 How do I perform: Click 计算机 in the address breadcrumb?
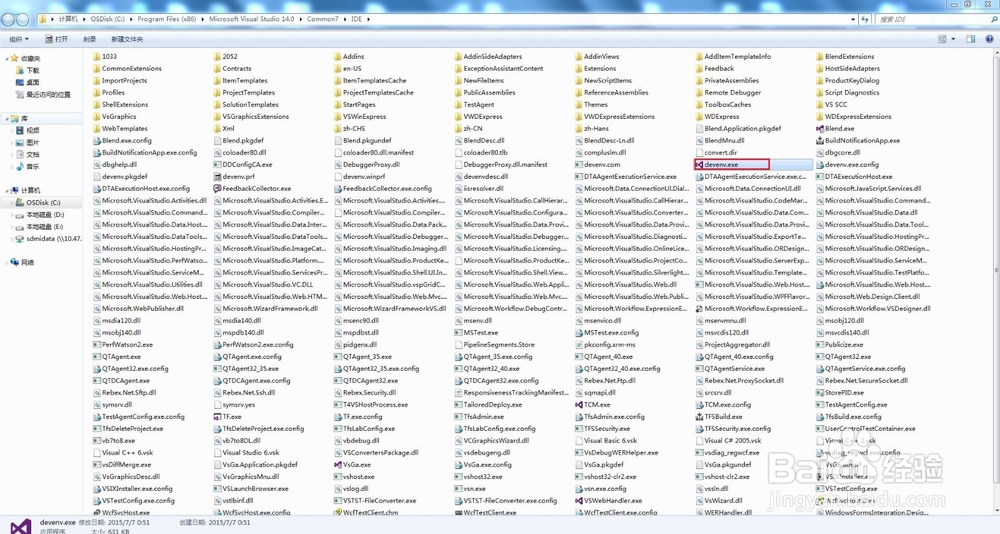pyautogui.click(x=68, y=19)
